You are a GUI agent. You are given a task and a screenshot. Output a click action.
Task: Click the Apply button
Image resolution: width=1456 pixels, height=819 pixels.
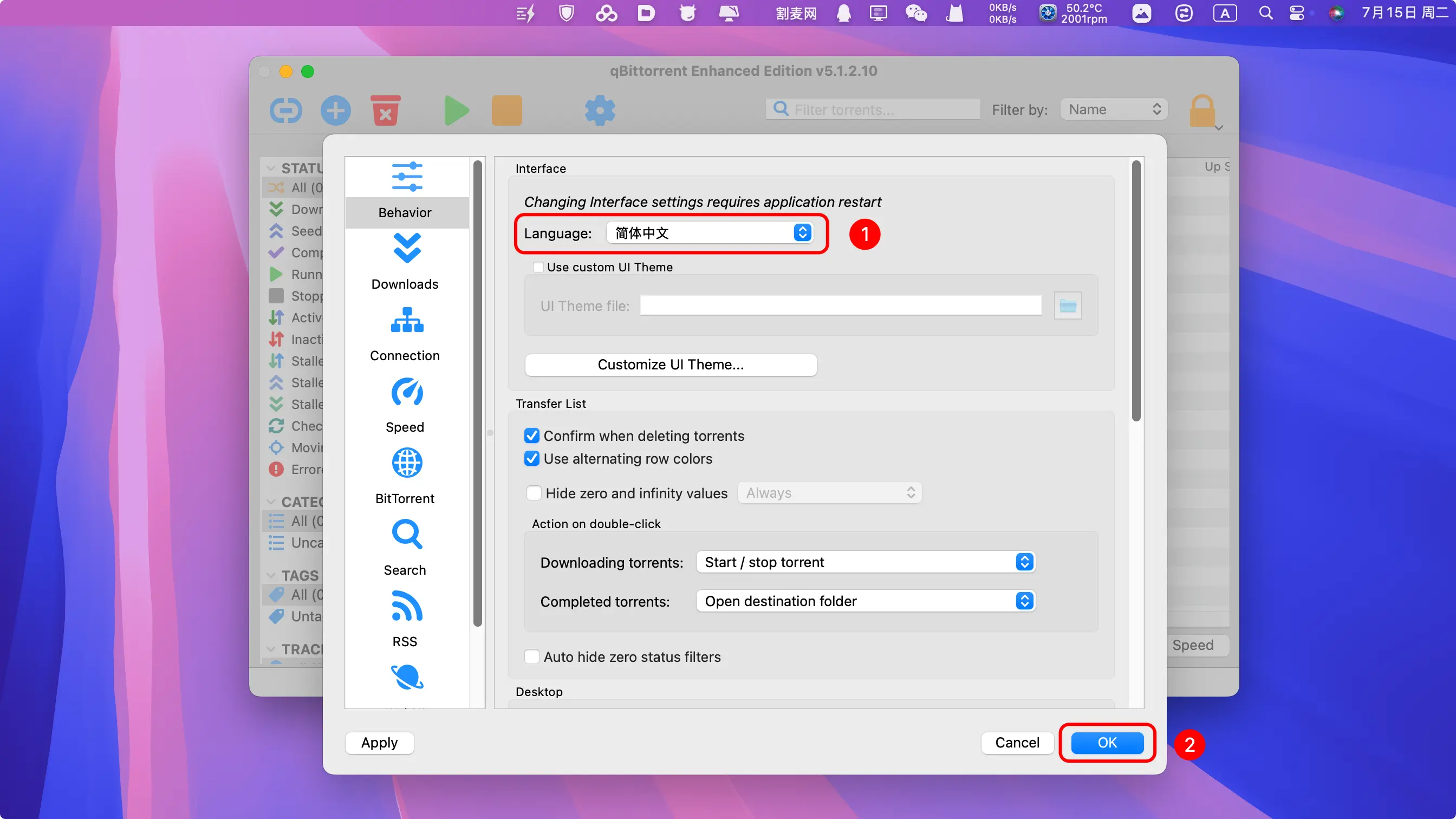(x=379, y=742)
